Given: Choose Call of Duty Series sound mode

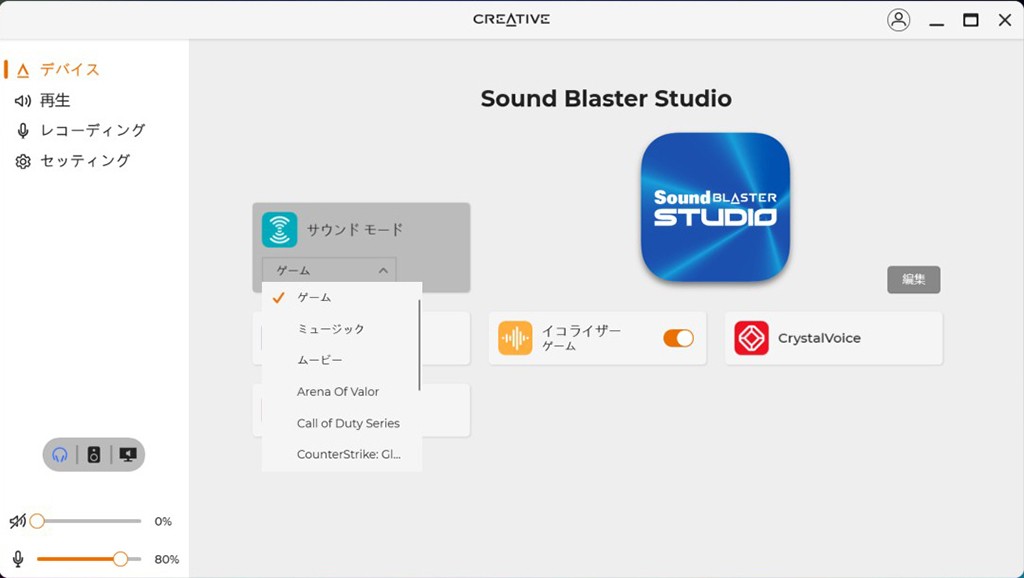Looking at the screenshot, I should click(x=342, y=423).
